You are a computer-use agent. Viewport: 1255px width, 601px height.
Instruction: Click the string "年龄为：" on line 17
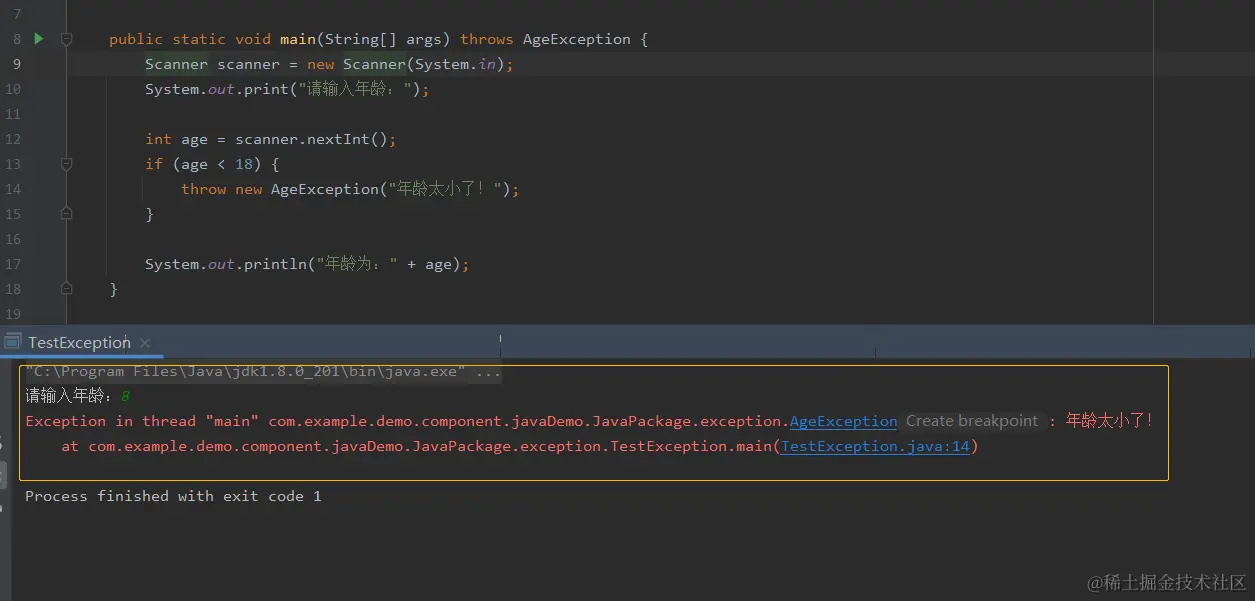(357, 264)
